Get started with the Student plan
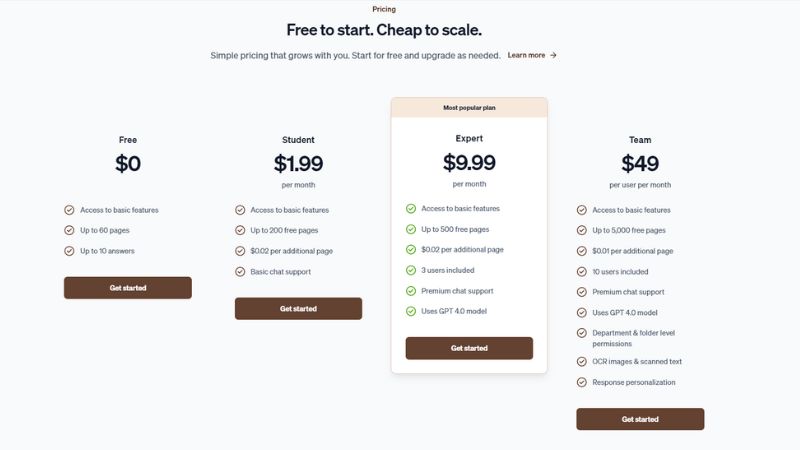Viewport: 800px width, 450px height. click(x=298, y=309)
